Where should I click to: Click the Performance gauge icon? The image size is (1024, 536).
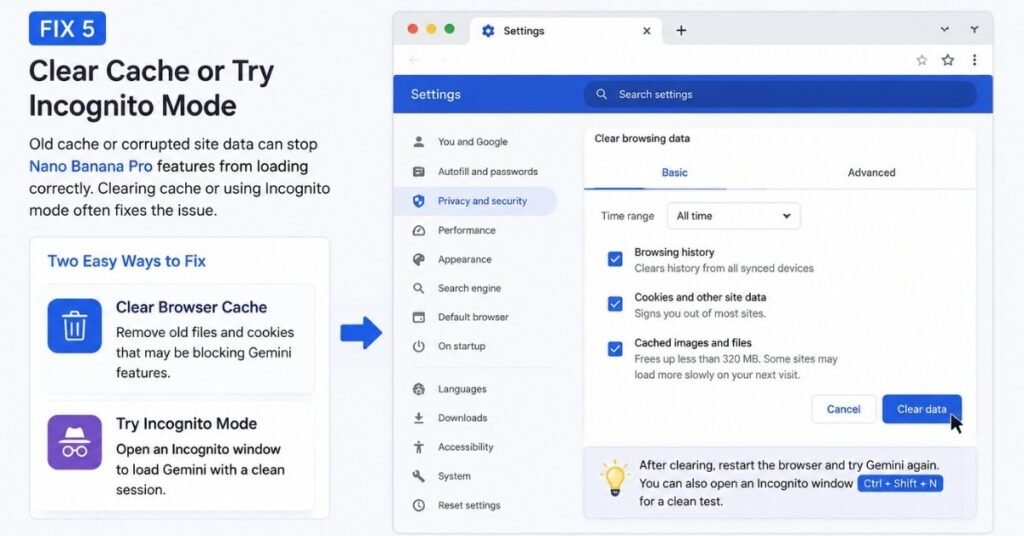point(419,230)
